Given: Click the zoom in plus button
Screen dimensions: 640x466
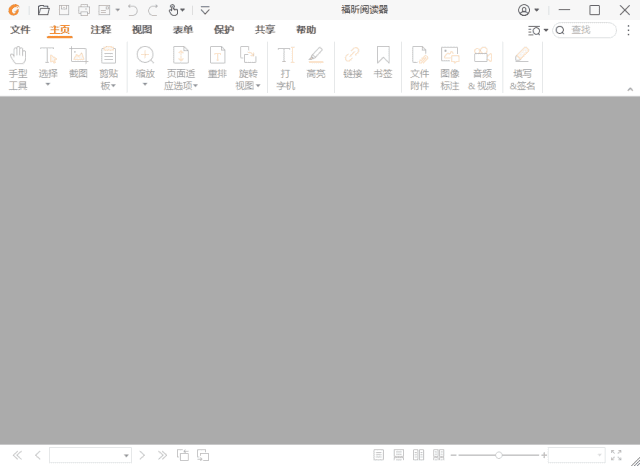Looking at the screenshot, I should 544,455.
